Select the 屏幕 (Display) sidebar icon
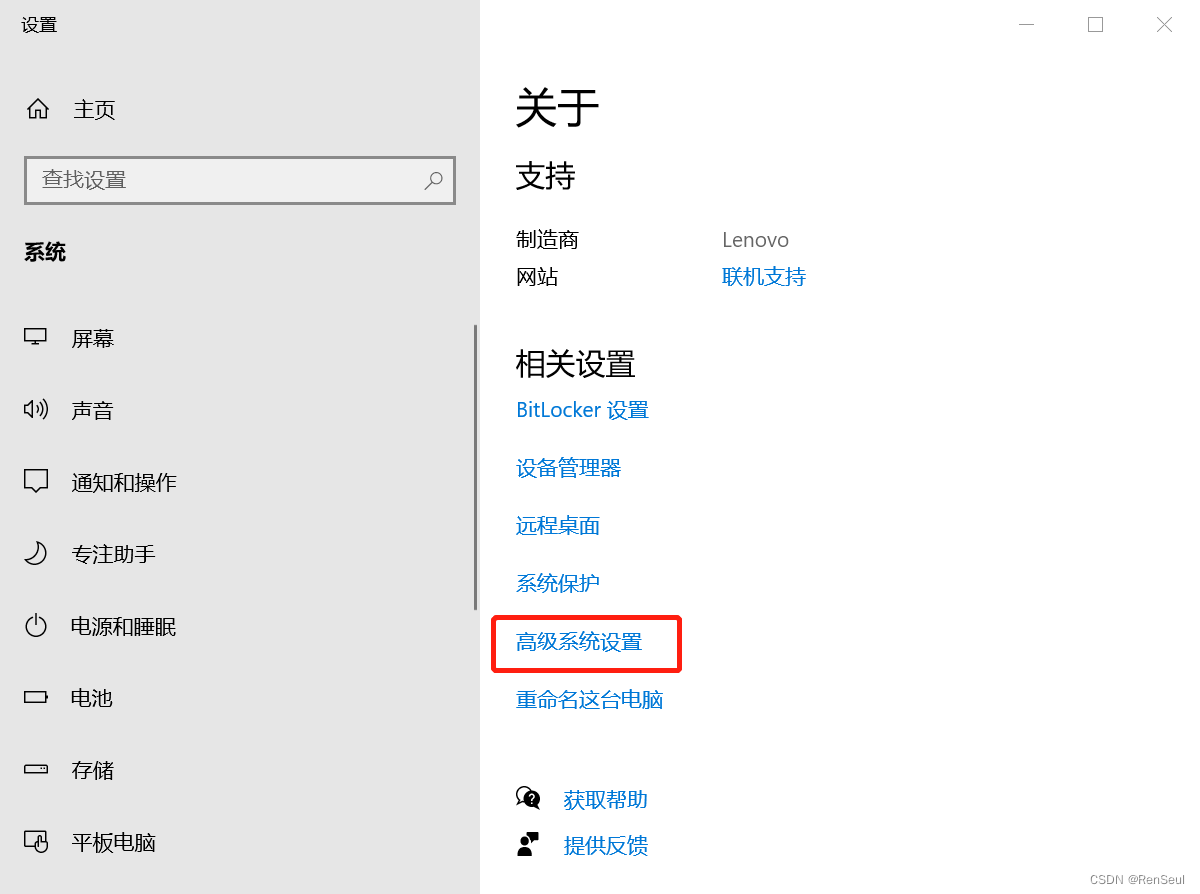The width and height of the screenshot is (1200, 894). click(36, 338)
